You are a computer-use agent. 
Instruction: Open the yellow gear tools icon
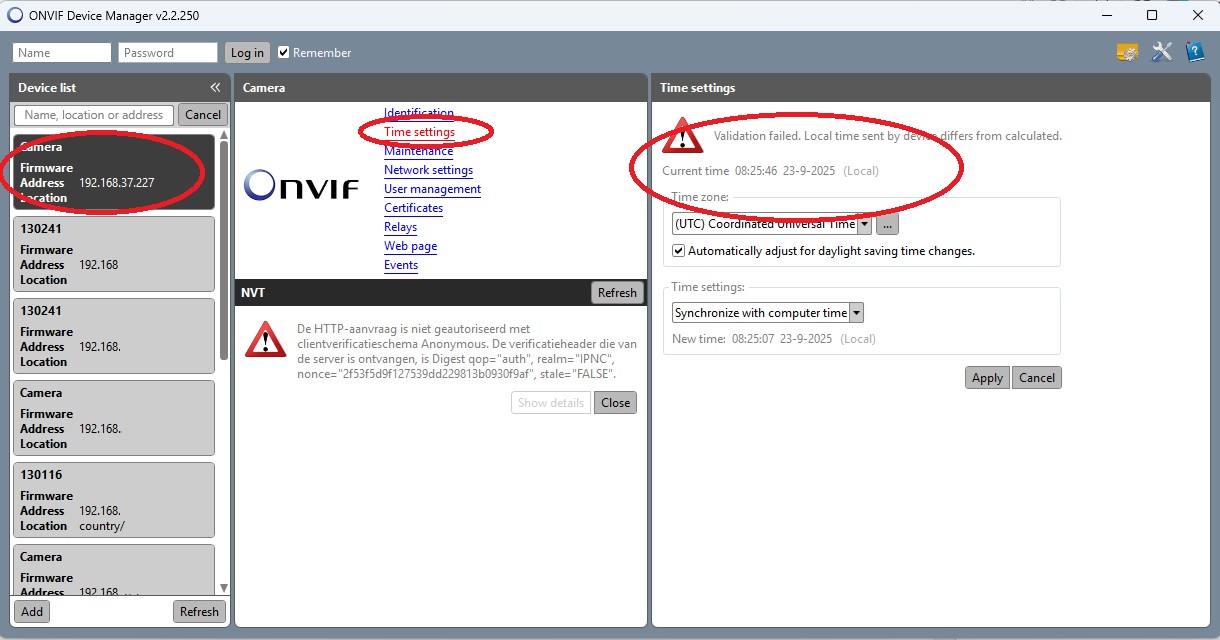(x=1127, y=52)
